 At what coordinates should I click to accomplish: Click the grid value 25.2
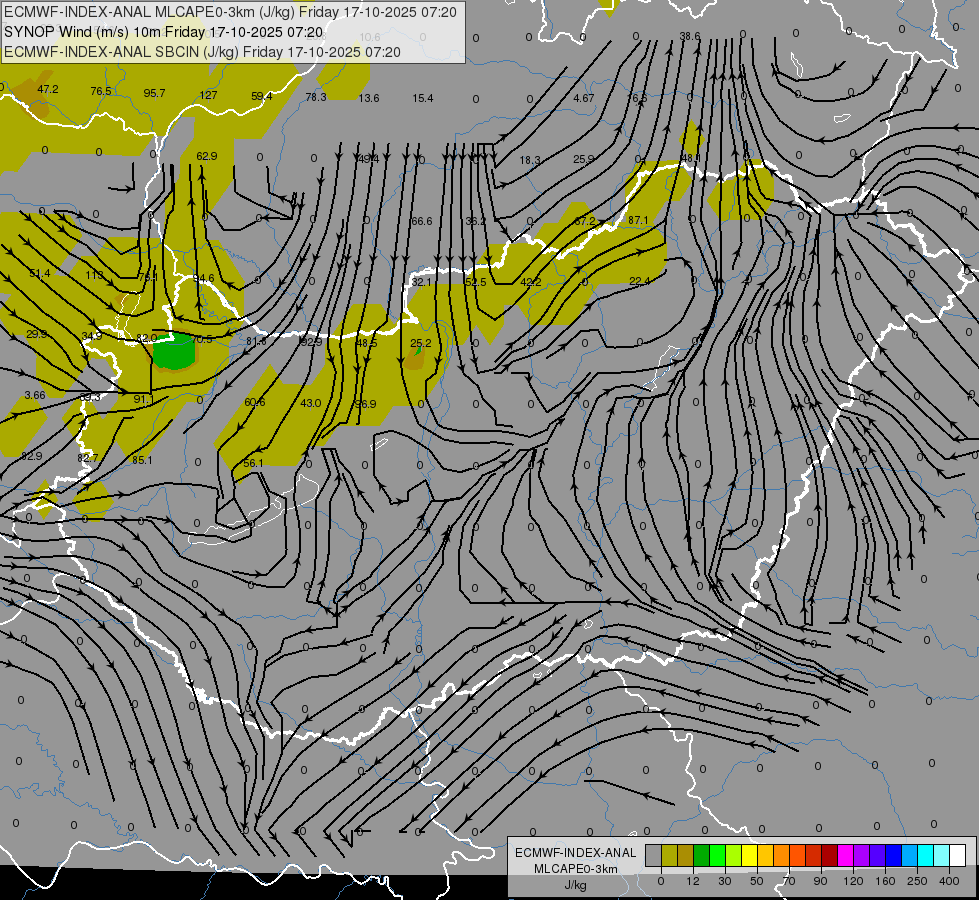[421, 343]
